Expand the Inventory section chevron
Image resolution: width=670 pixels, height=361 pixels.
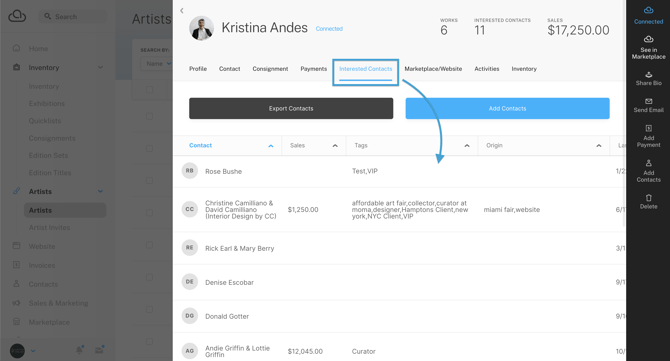(100, 67)
